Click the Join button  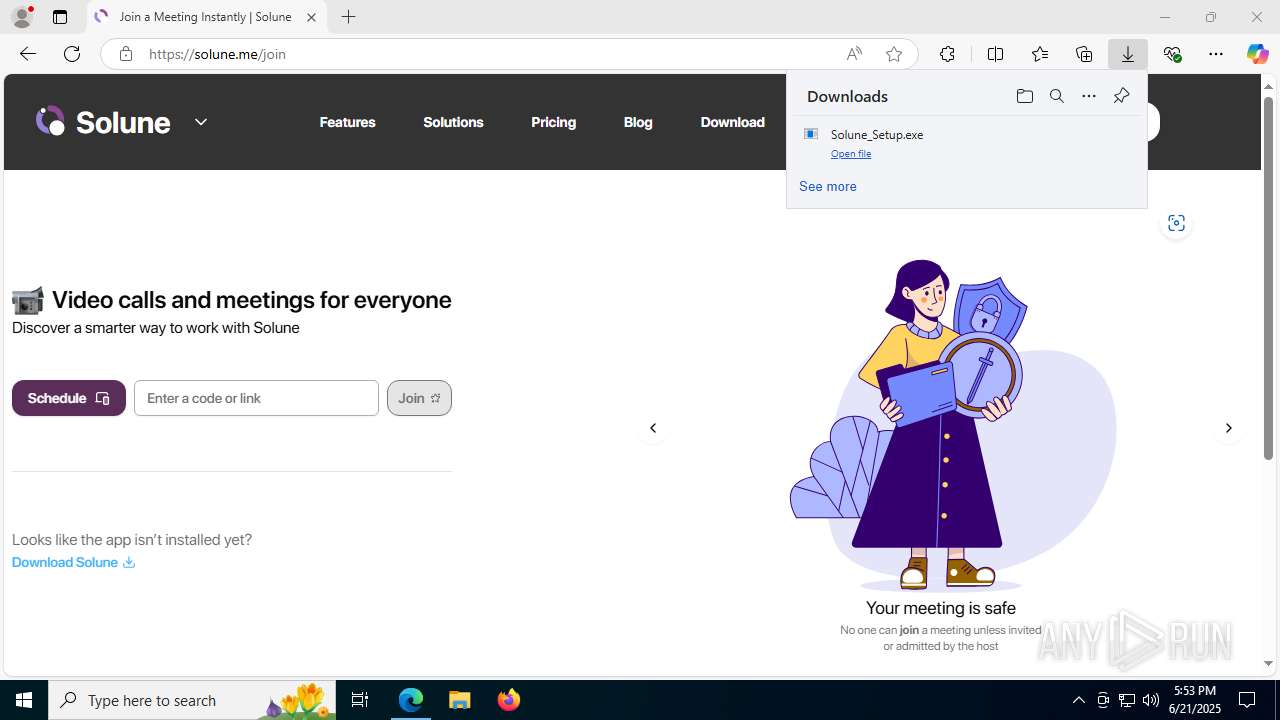pyautogui.click(x=419, y=398)
